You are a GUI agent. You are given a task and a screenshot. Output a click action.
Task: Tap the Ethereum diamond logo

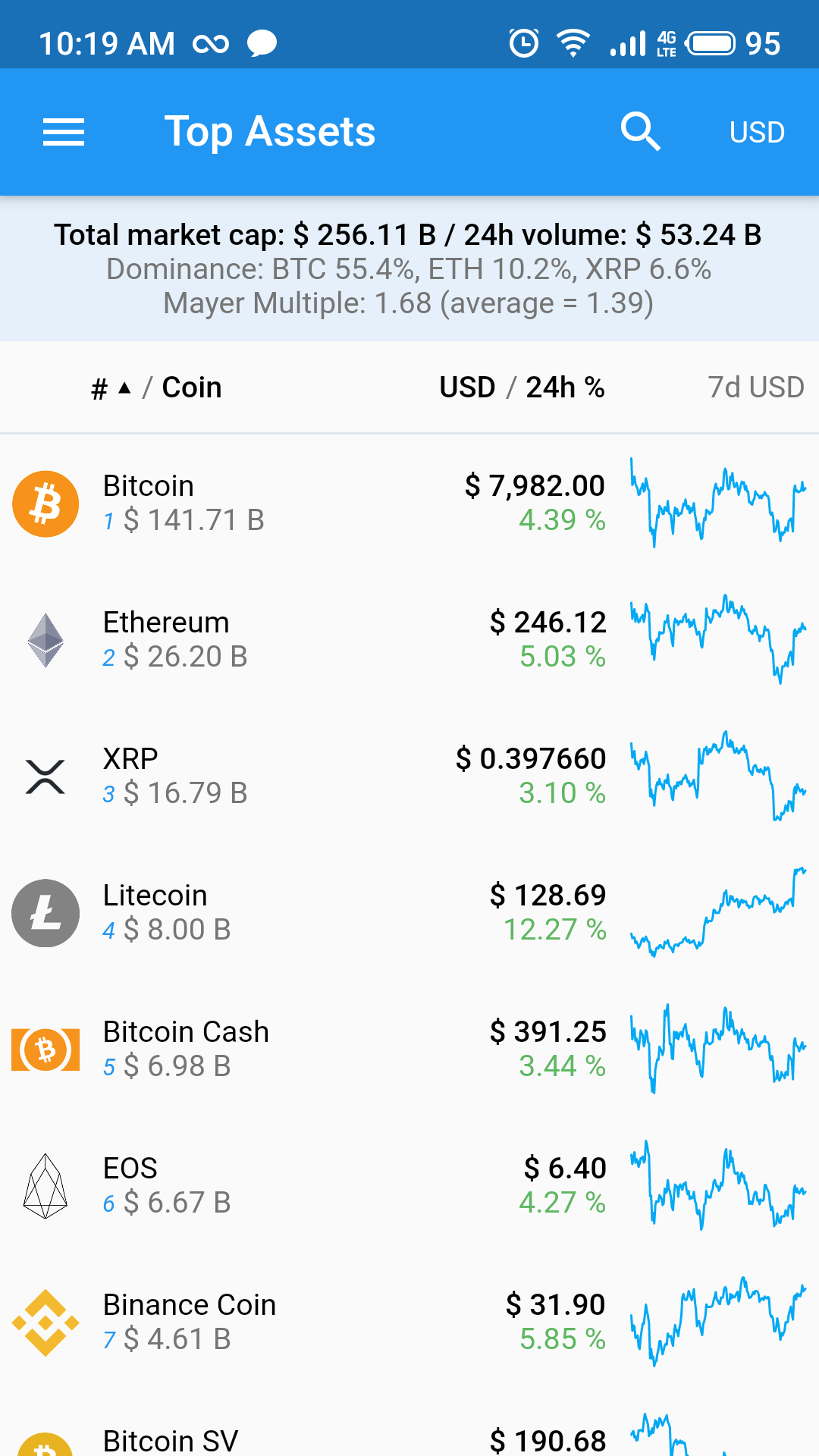click(45, 640)
